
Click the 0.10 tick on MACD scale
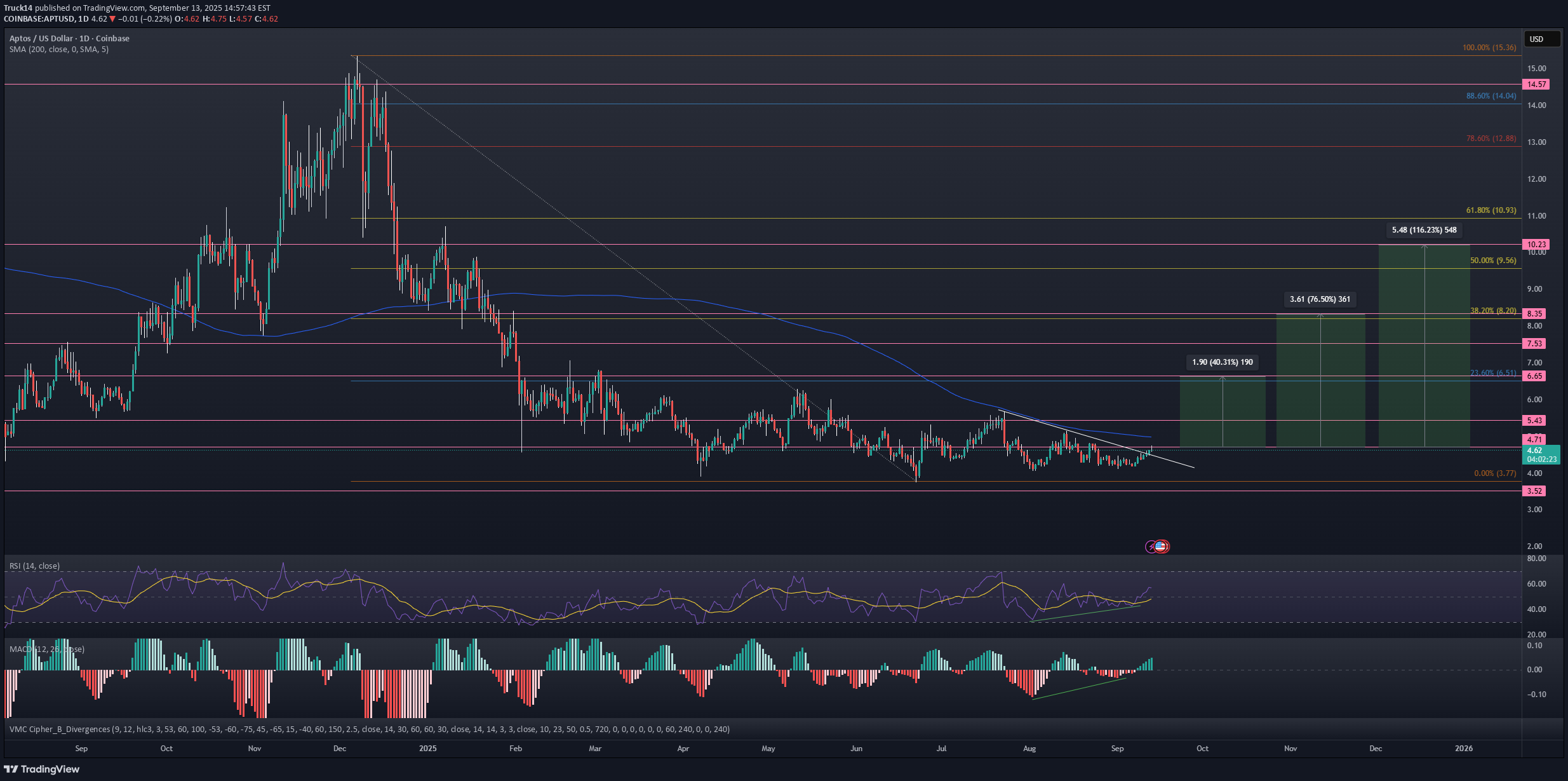[1535, 646]
